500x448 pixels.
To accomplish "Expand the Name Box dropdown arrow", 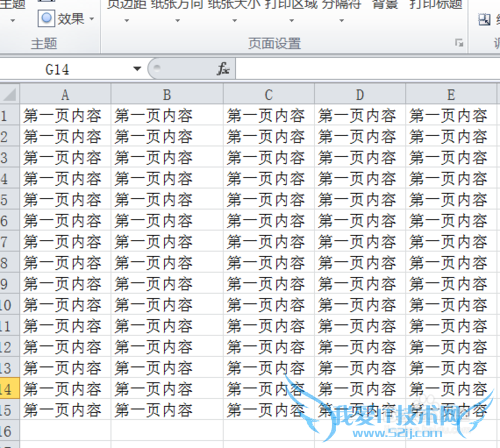I will (x=137, y=69).
